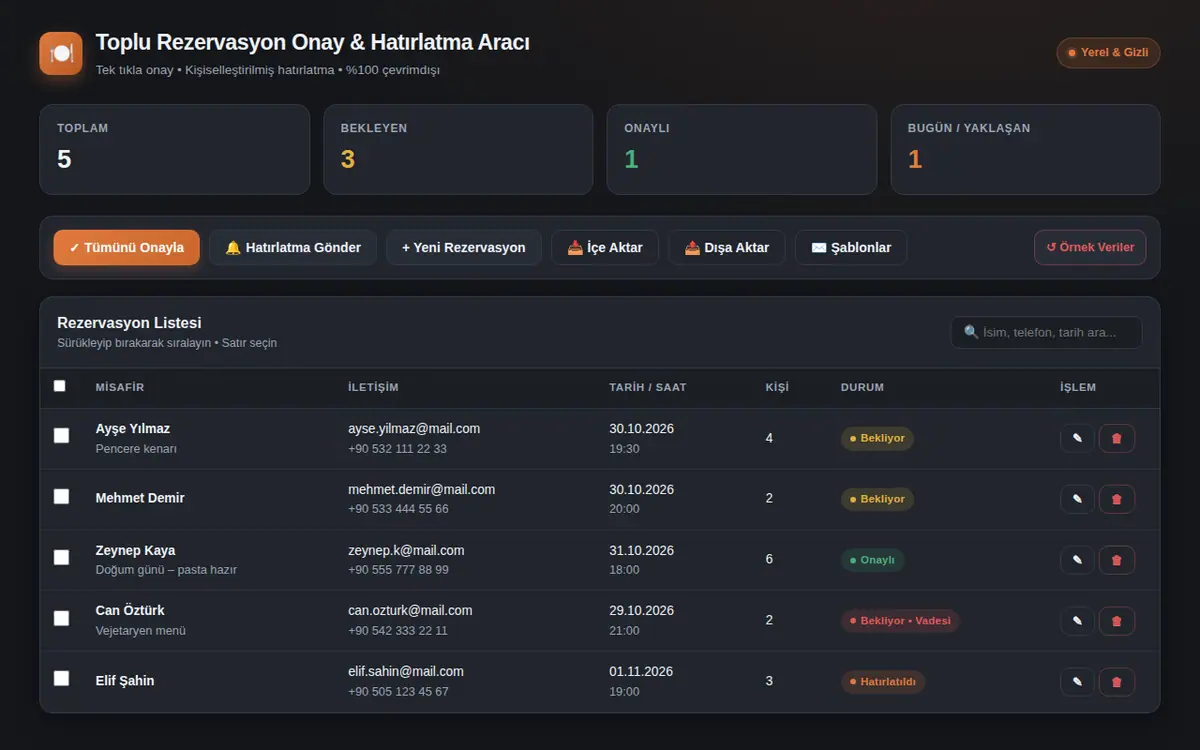Click the note Vejetaryen menü
Viewport: 1200px width, 750px height.
(x=141, y=631)
